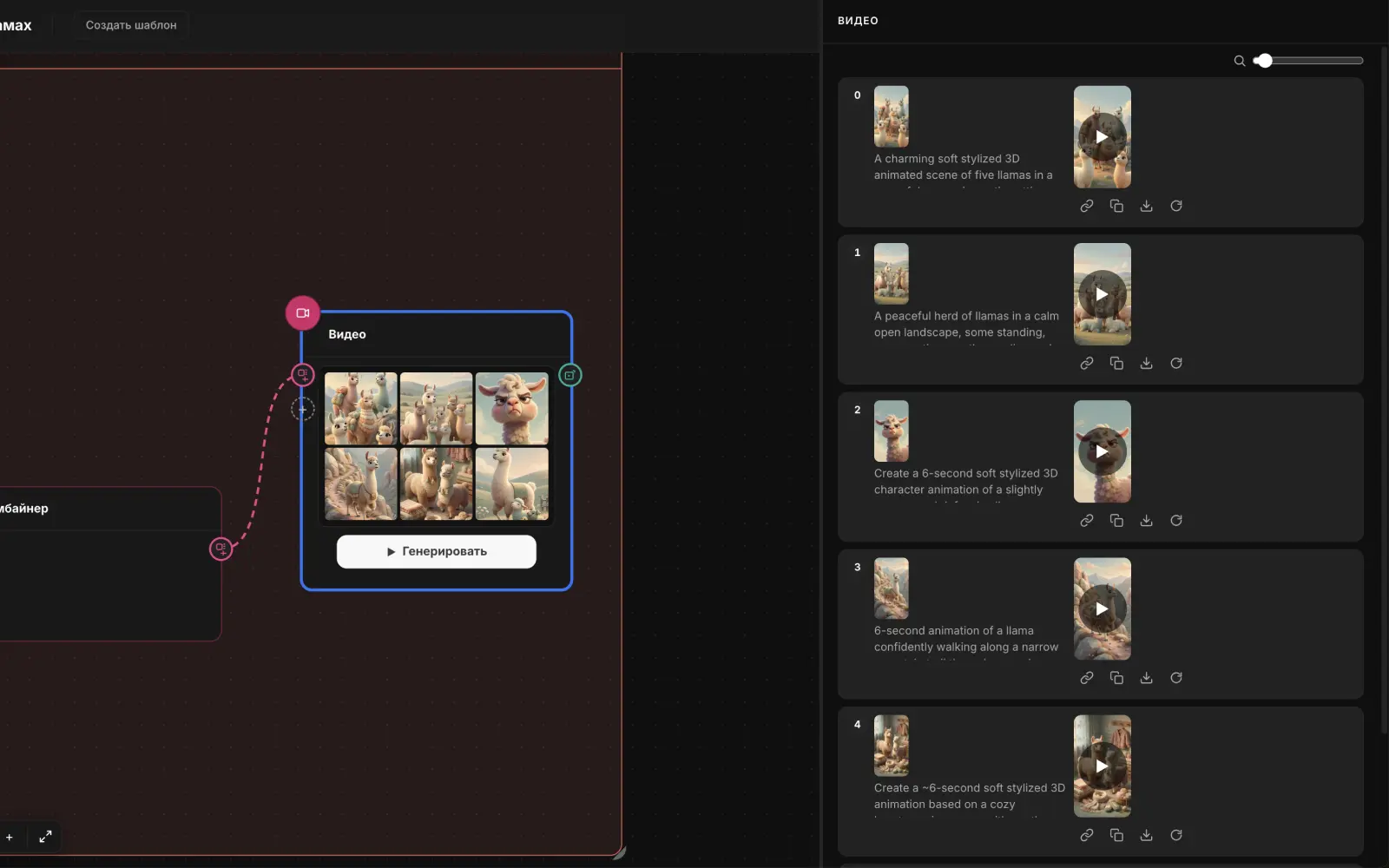Image resolution: width=1389 pixels, height=868 pixels.
Task: Copy link for video 1
Action: pyautogui.click(x=1087, y=363)
